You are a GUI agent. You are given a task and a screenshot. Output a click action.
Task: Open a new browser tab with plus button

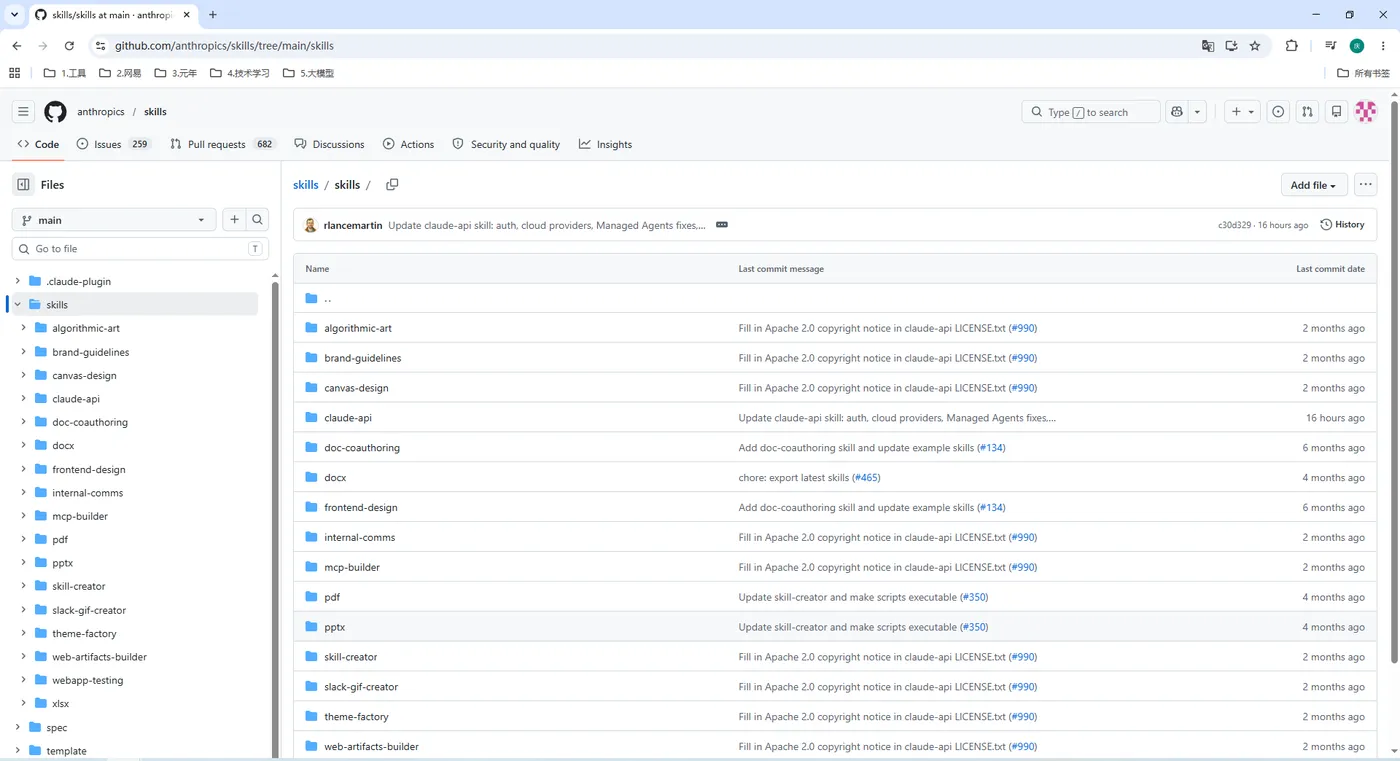coord(213,15)
